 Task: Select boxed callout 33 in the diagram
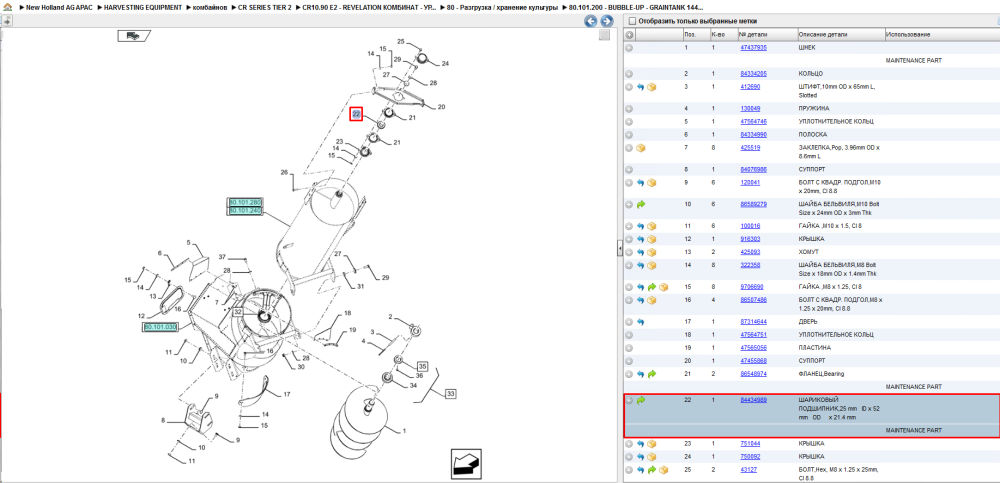tap(451, 394)
